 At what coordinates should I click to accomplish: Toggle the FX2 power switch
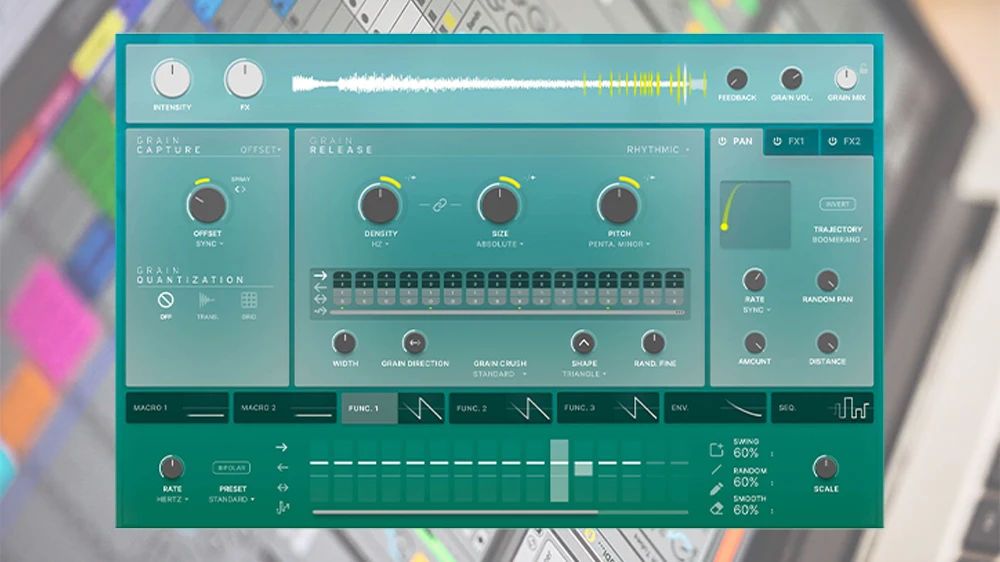pos(834,142)
